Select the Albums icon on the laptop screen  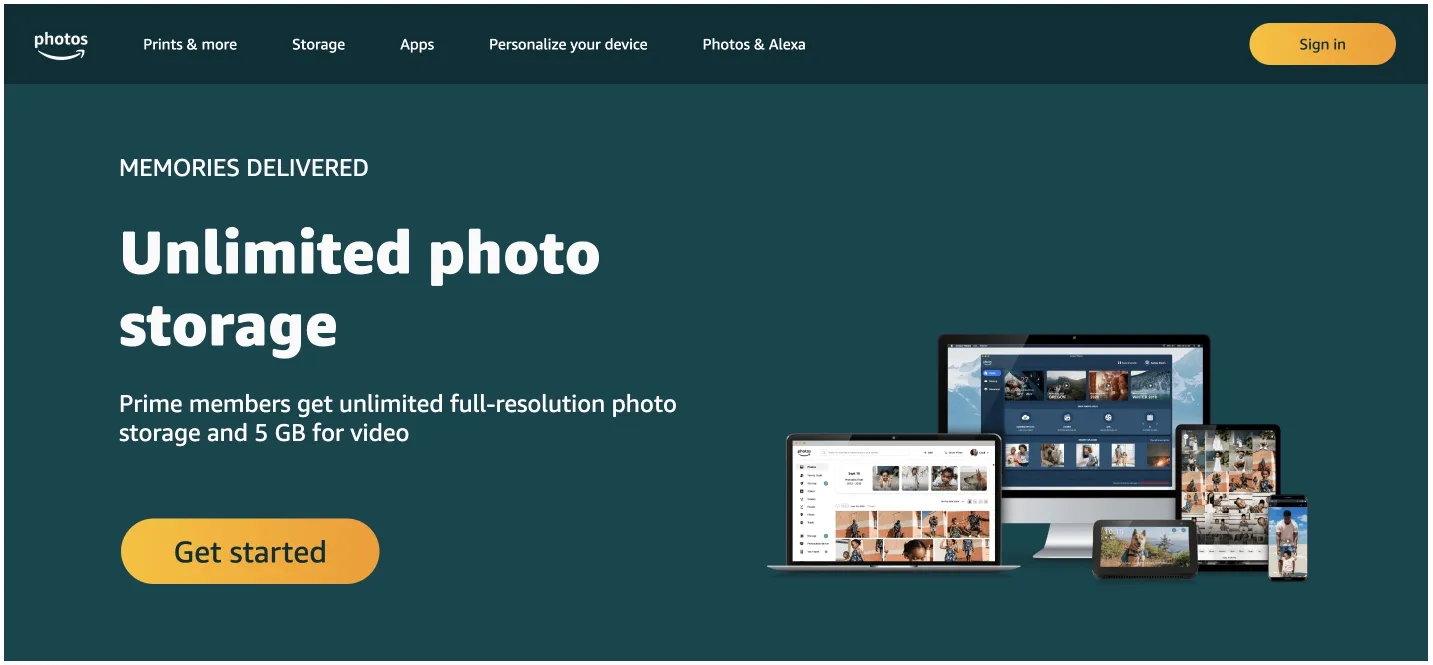click(801, 491)
